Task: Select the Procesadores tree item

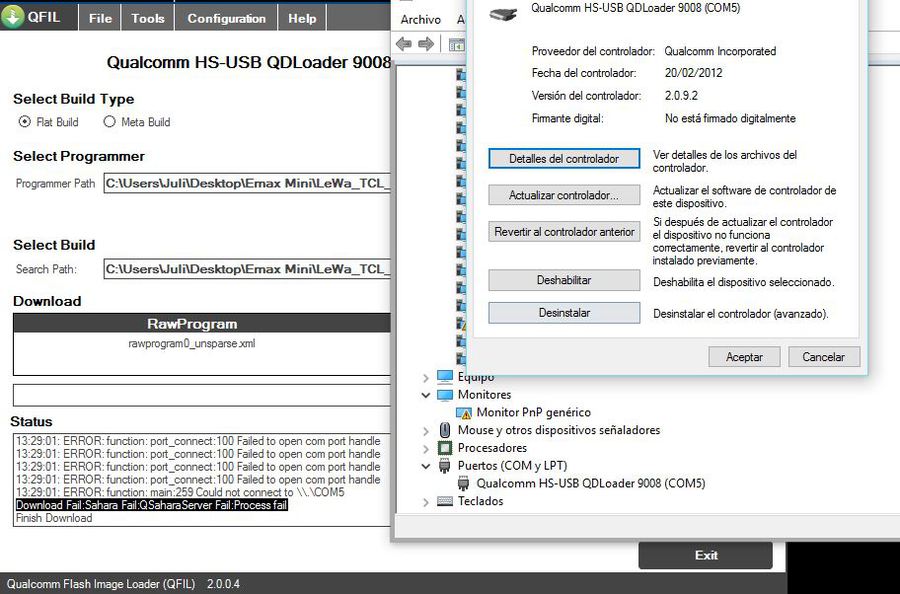Action: tap(492, 448)
